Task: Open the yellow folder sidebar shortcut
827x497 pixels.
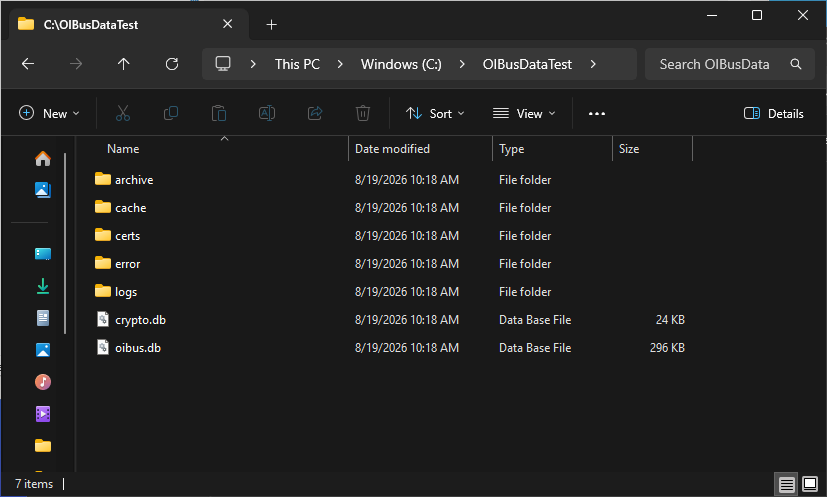Action: coord(43,446)
